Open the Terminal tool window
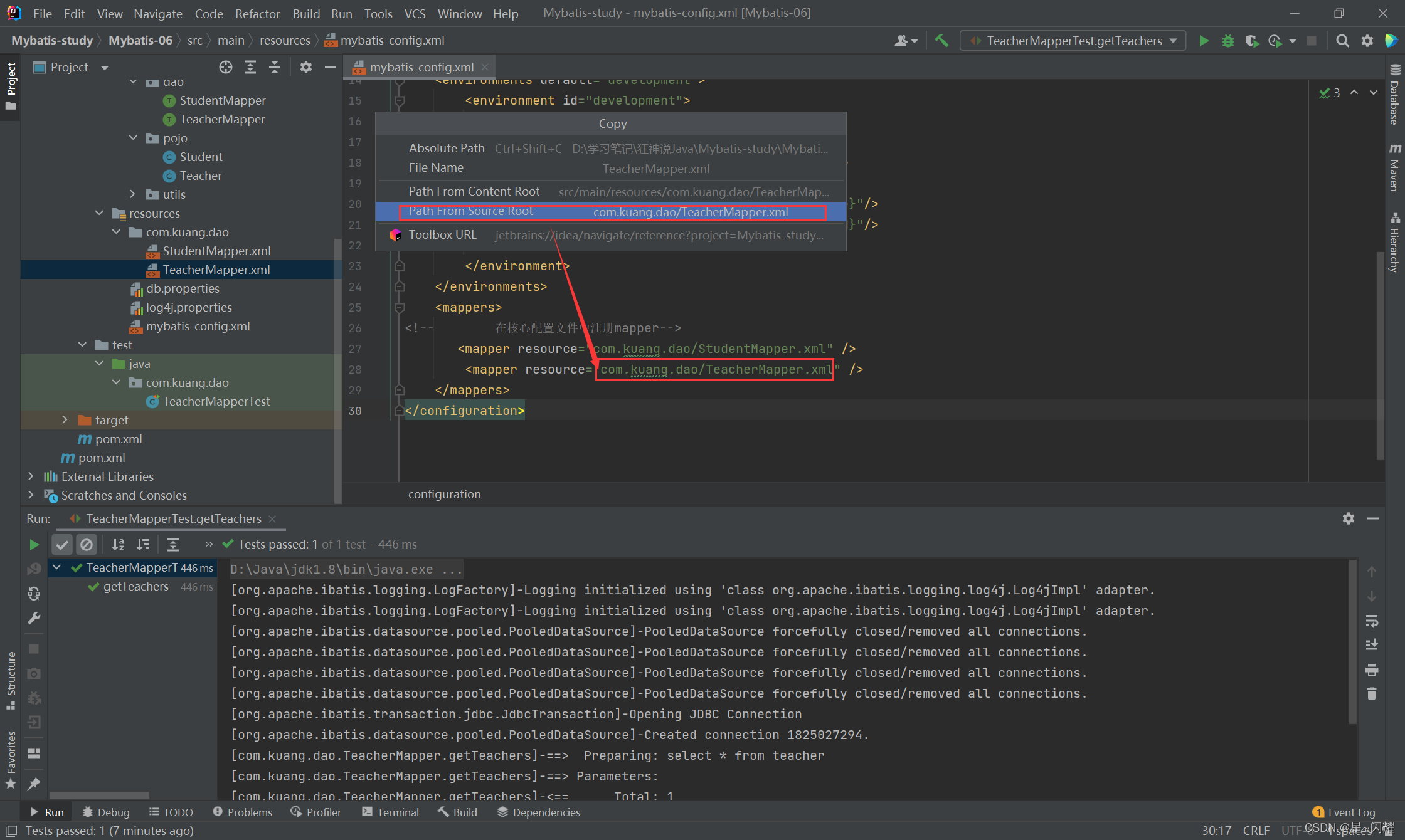 [390, 812]
